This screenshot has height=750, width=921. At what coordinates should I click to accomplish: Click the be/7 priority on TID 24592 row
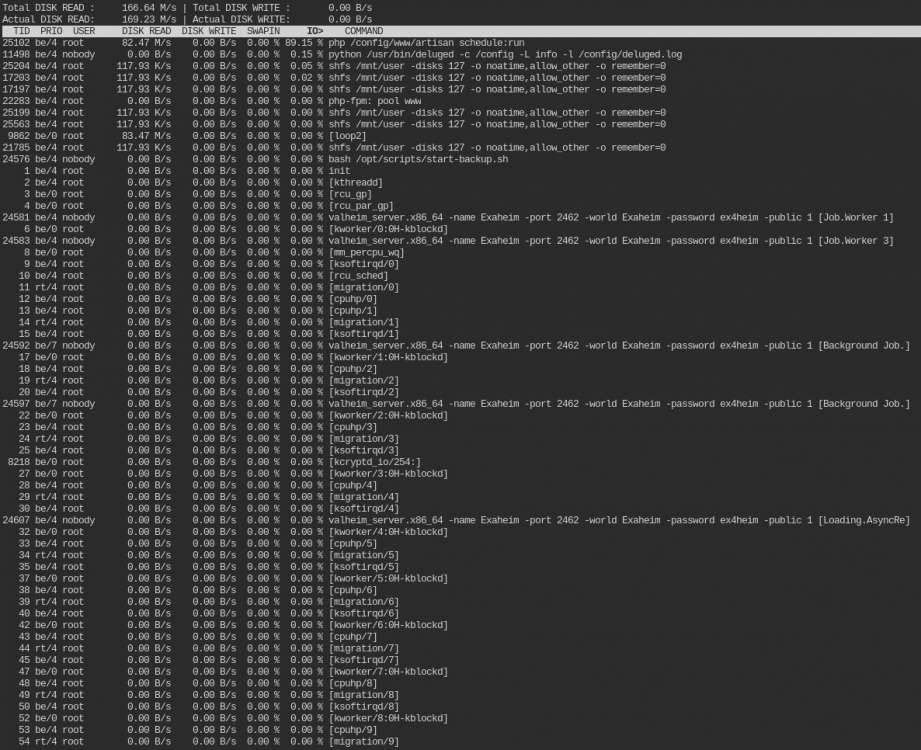pyautogui.click(x=46, y=346)
